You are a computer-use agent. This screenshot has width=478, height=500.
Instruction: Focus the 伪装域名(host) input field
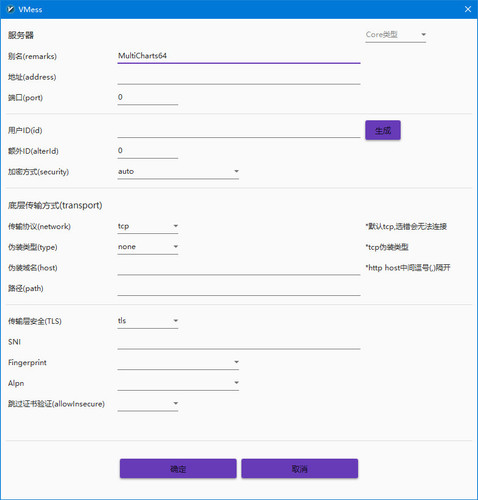239,268
